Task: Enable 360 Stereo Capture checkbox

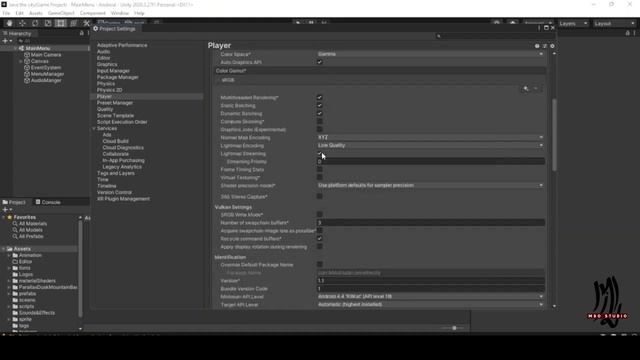Action: point(320,196)
